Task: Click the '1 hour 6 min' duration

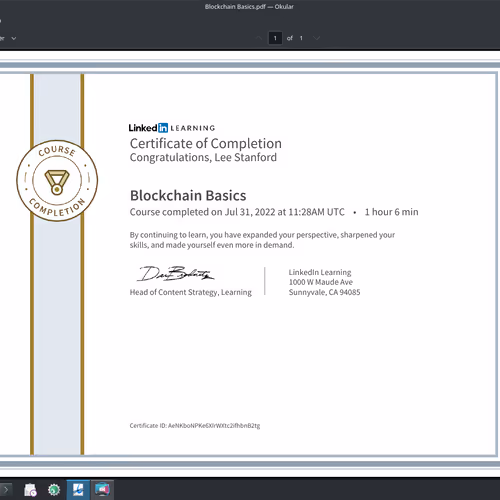Action: coord(391,212)
